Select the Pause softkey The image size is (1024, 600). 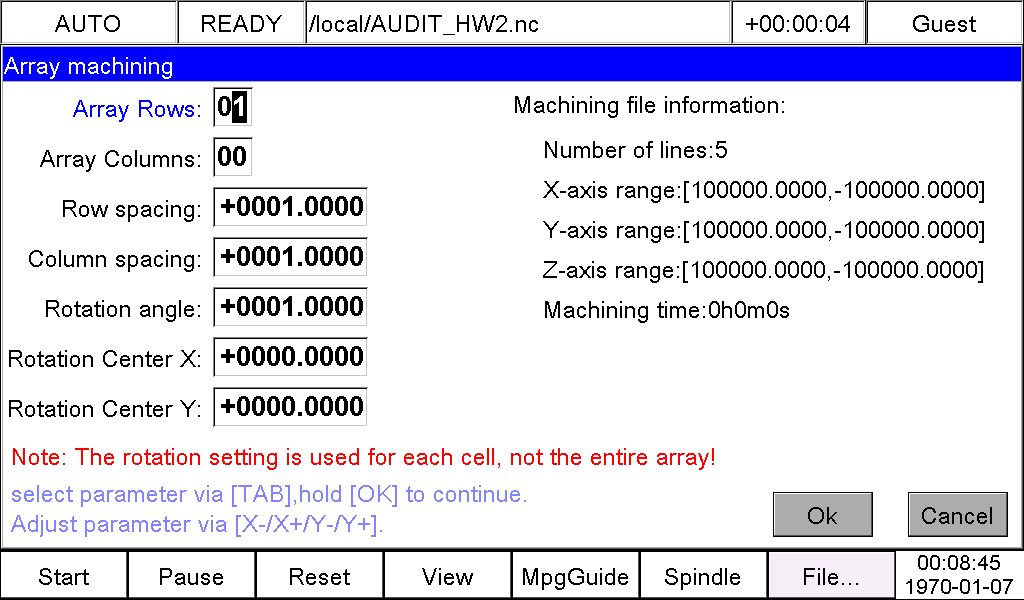click(x=191, y=576)
